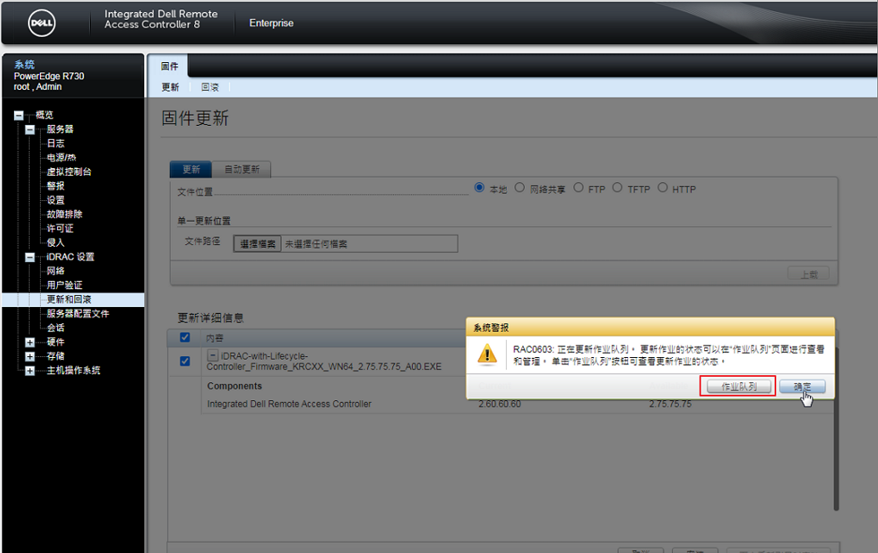Select the TFTP radio option
The height and width of the screenshot is (553, 878).
pyautogui.click(x=617, y=188)
